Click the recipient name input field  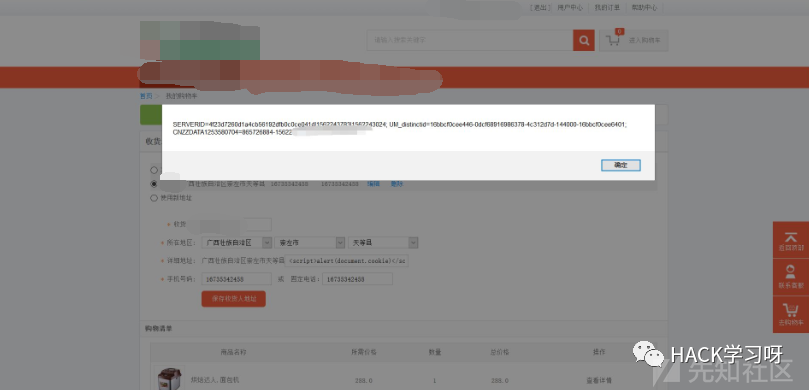(x=236, y=224)
